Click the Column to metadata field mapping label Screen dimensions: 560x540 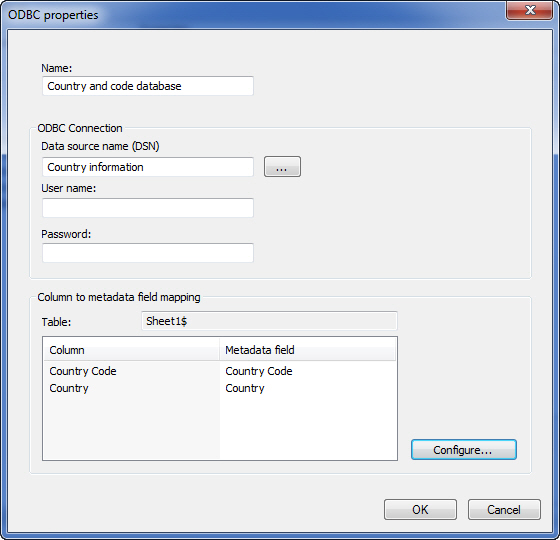119,298
